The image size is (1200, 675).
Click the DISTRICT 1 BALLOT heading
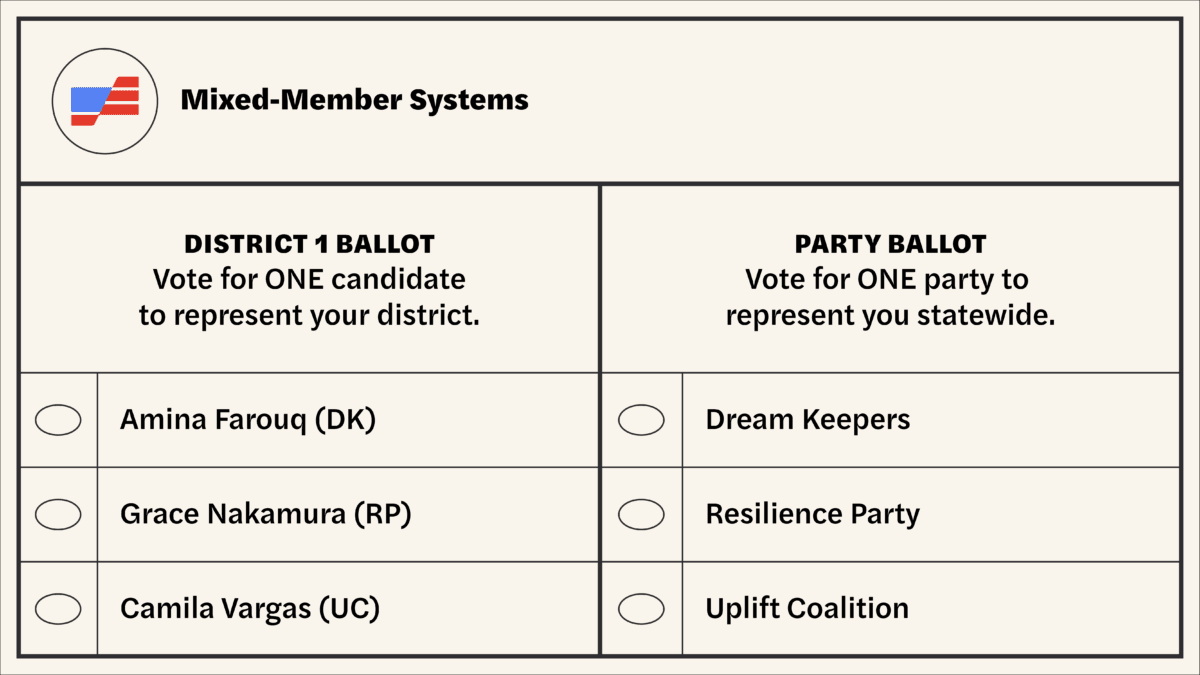(x=309, y=244)
